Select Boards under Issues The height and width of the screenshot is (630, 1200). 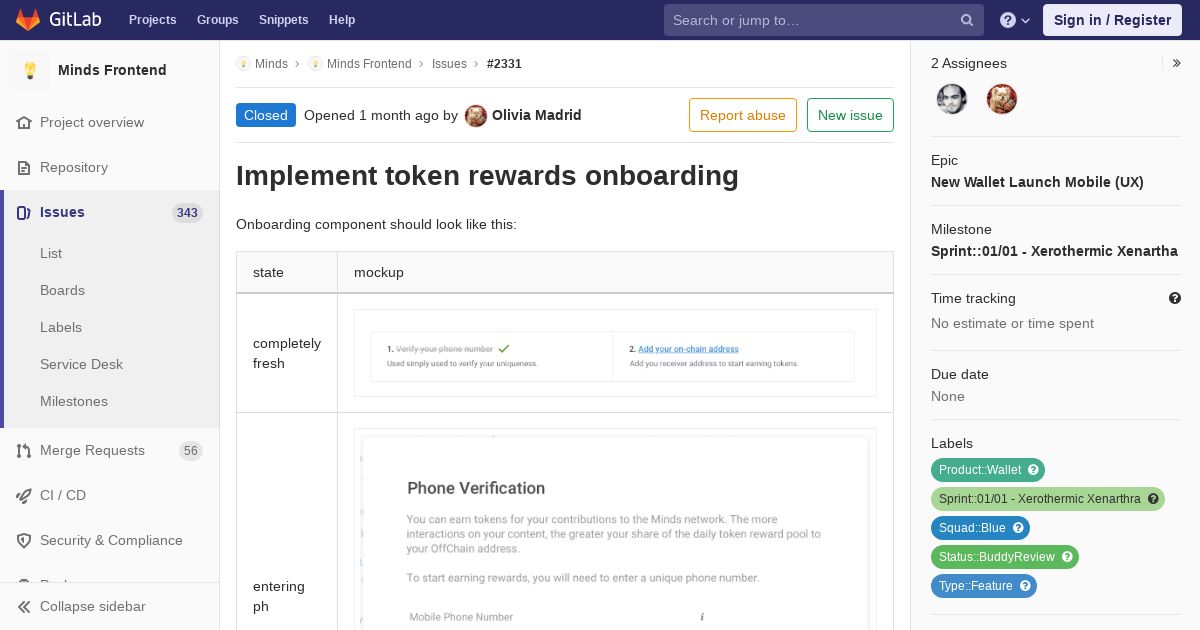[x=62, y=290]
